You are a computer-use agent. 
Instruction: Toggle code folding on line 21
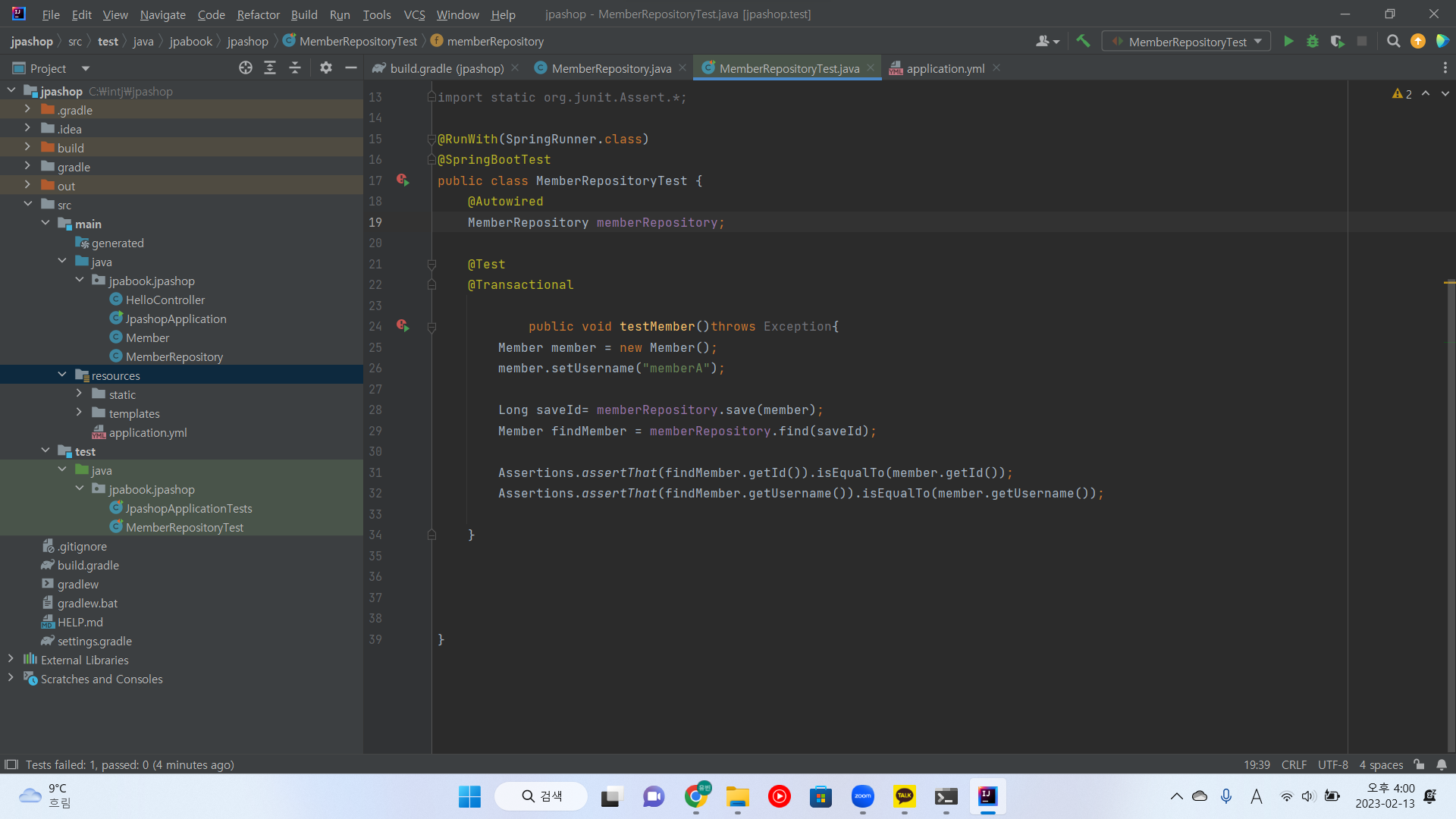coord(431,264)
